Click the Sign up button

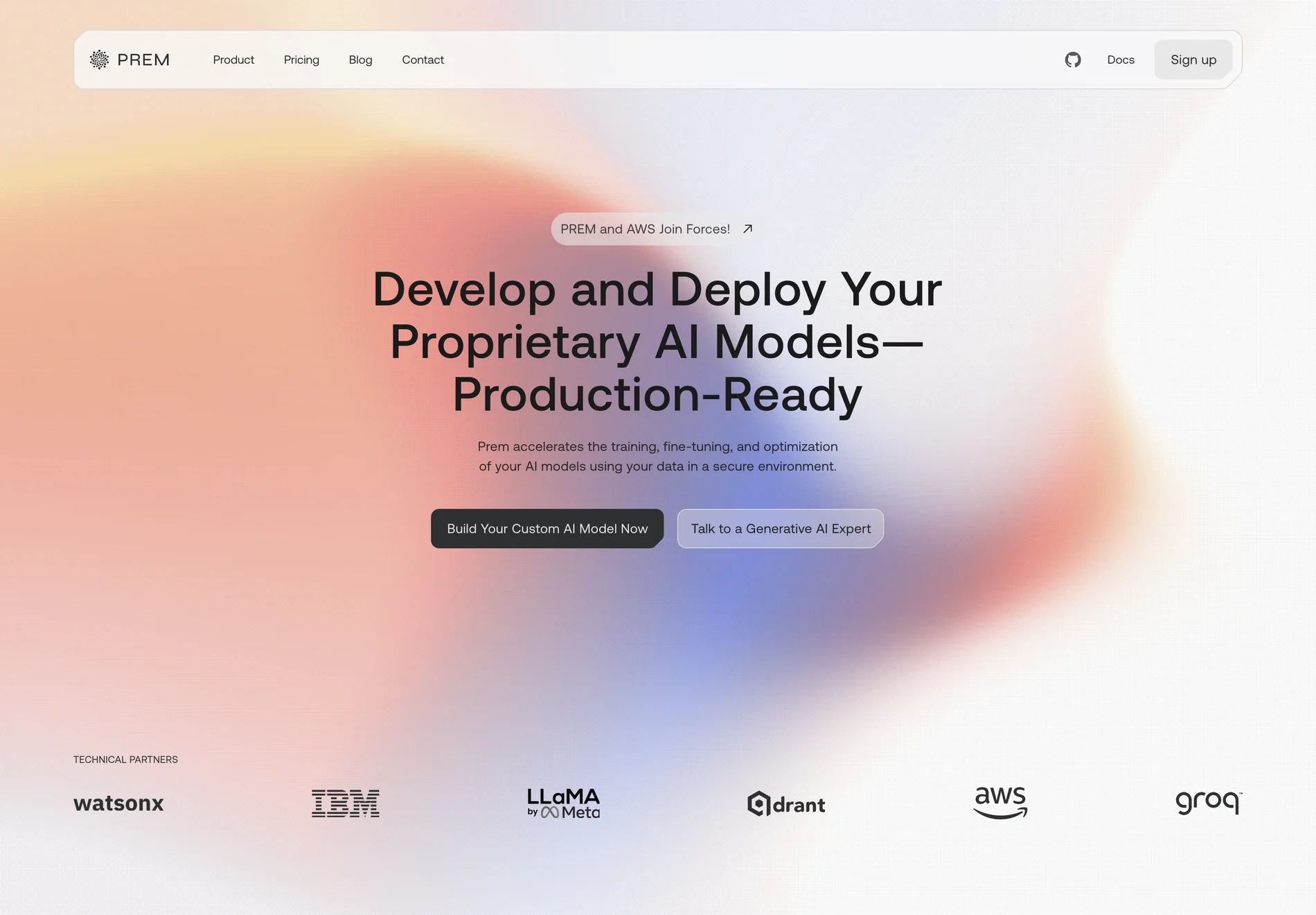click(x=1193, y=60)
